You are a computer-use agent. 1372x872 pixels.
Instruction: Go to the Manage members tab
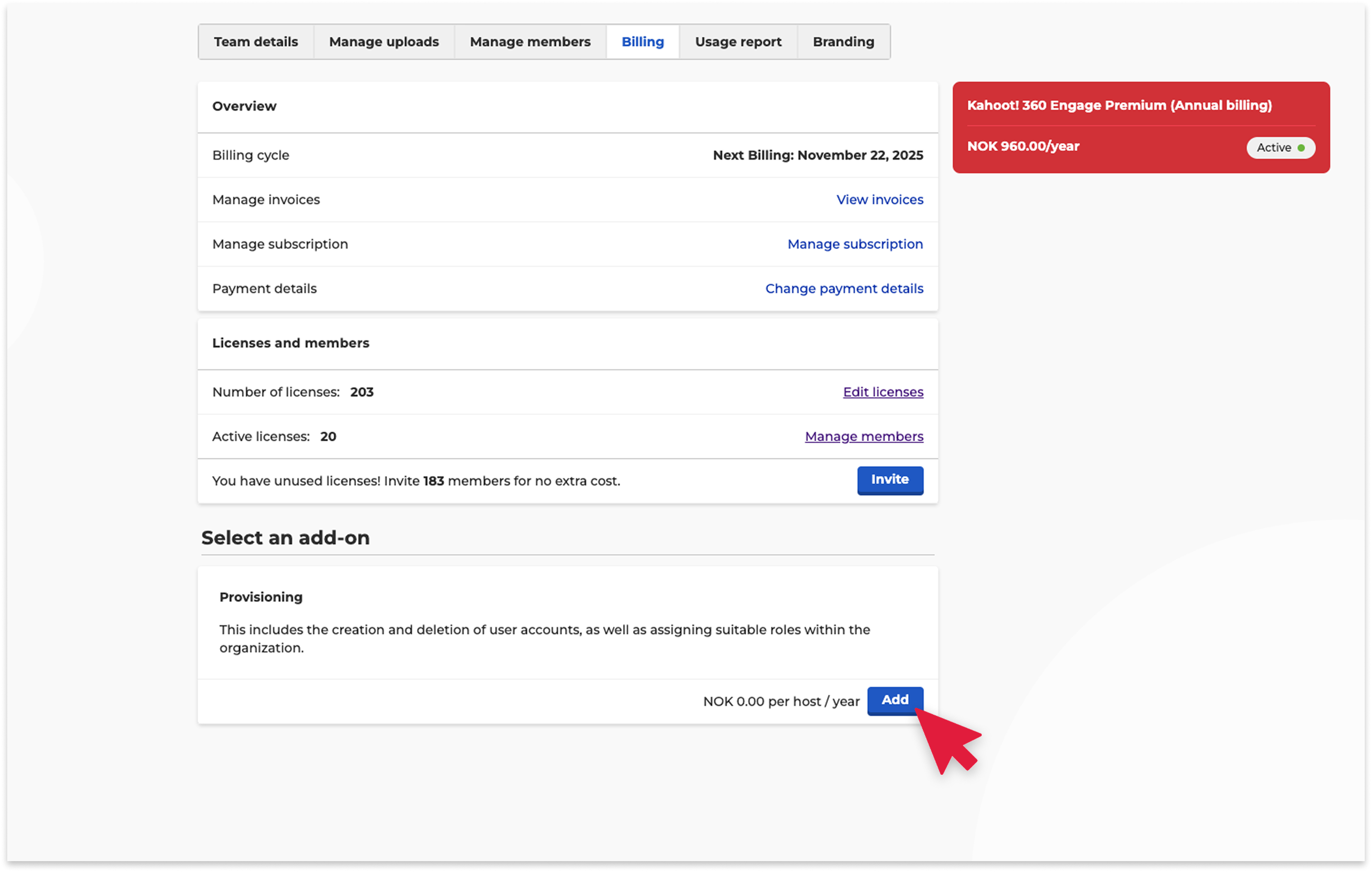point(530,42)
